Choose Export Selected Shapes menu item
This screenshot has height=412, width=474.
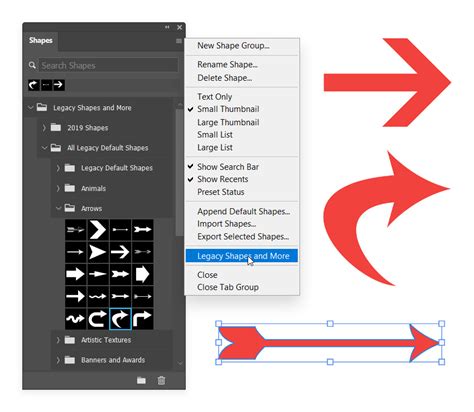pyautogui.click(x=242, y=237)
